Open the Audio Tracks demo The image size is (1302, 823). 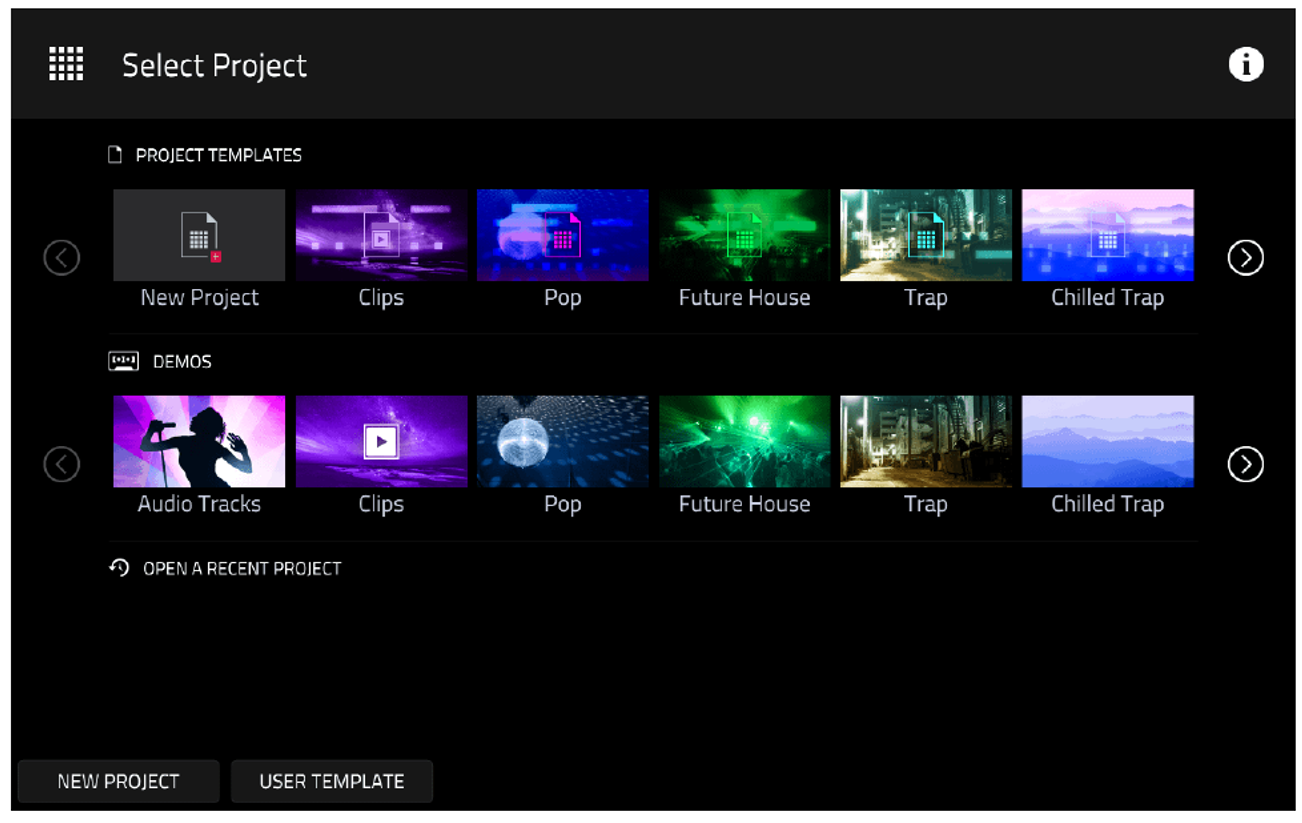coord(199,442)
